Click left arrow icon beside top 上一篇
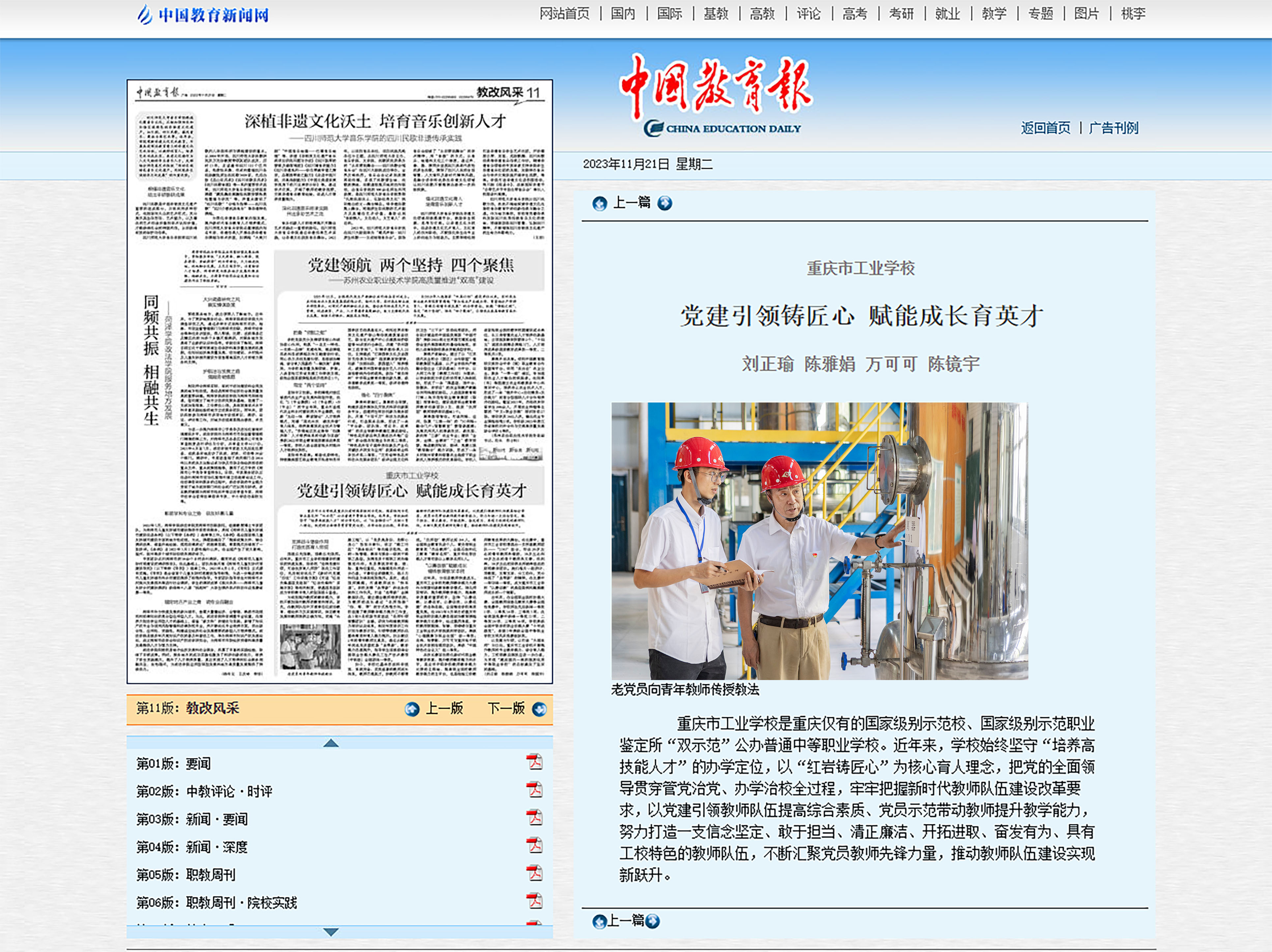The image size is (1272, 952). [599, 204]
